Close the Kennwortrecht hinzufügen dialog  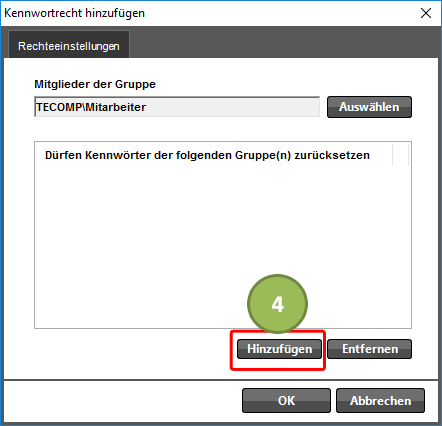click(426, 13)
